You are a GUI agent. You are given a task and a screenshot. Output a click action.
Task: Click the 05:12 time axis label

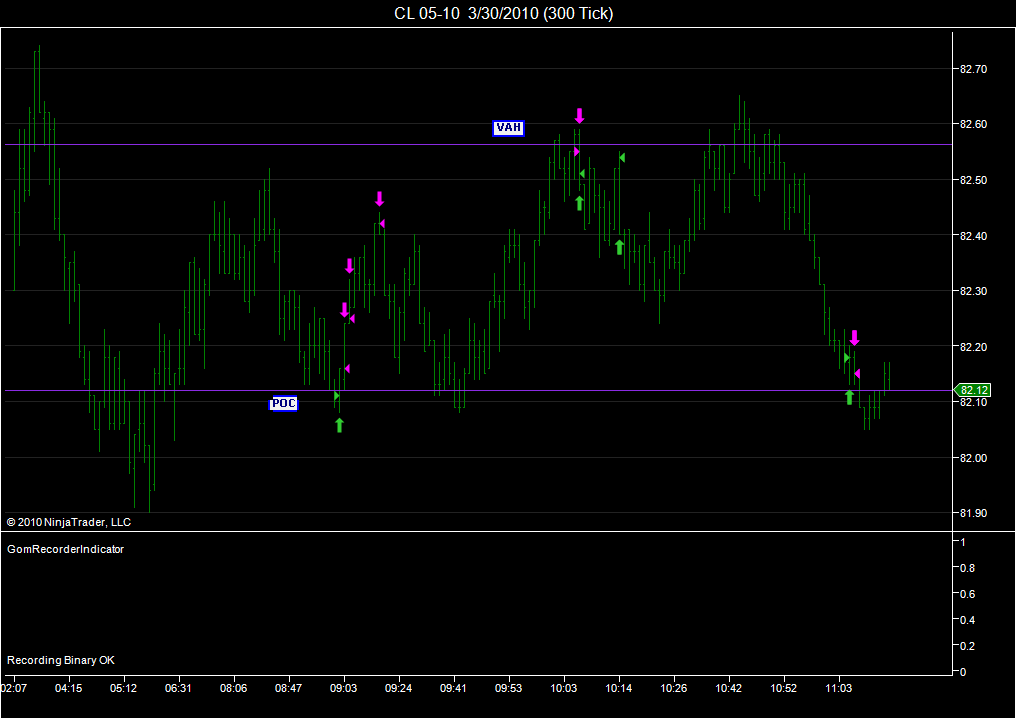[123, 688]
